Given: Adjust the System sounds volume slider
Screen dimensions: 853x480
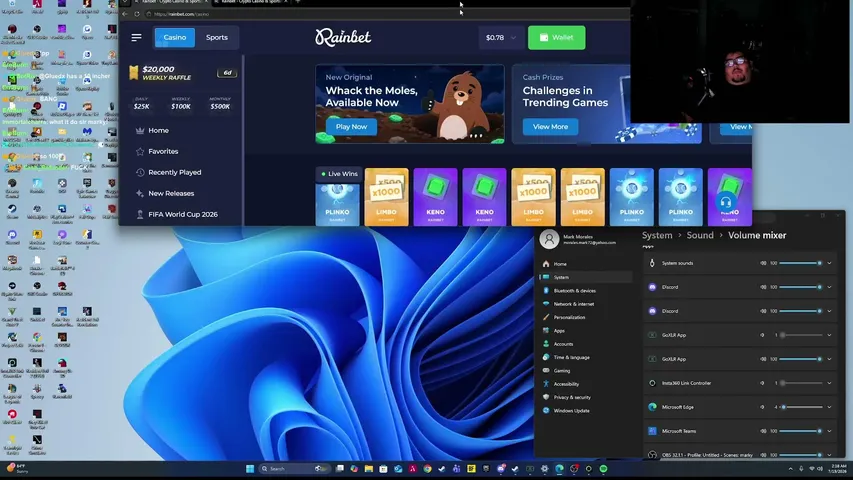Looking at the screenshot, I should click(801, 263).
